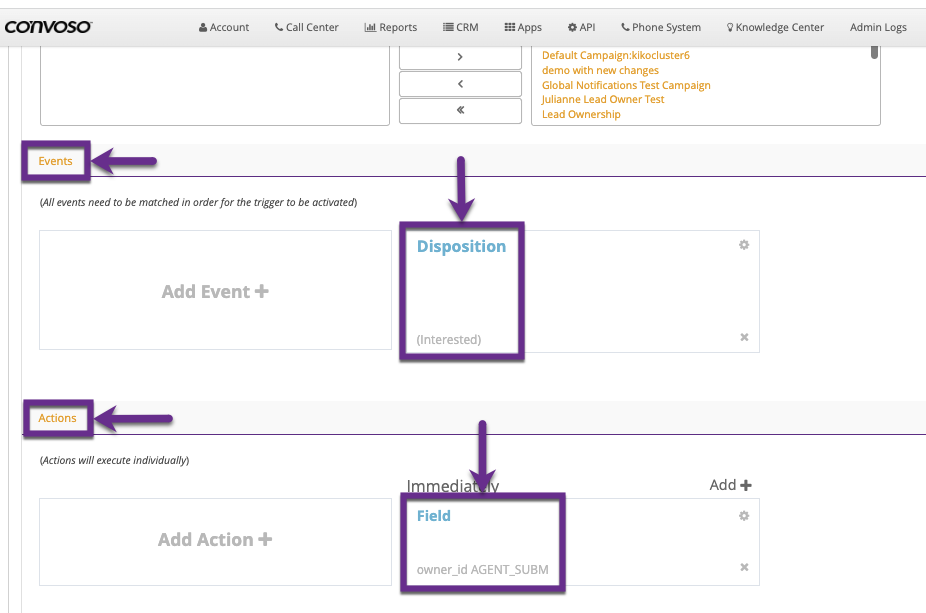The height and width of the screenshot is (613, 926).
Task: Click the Convoso logo
Action: click(48, 27)
